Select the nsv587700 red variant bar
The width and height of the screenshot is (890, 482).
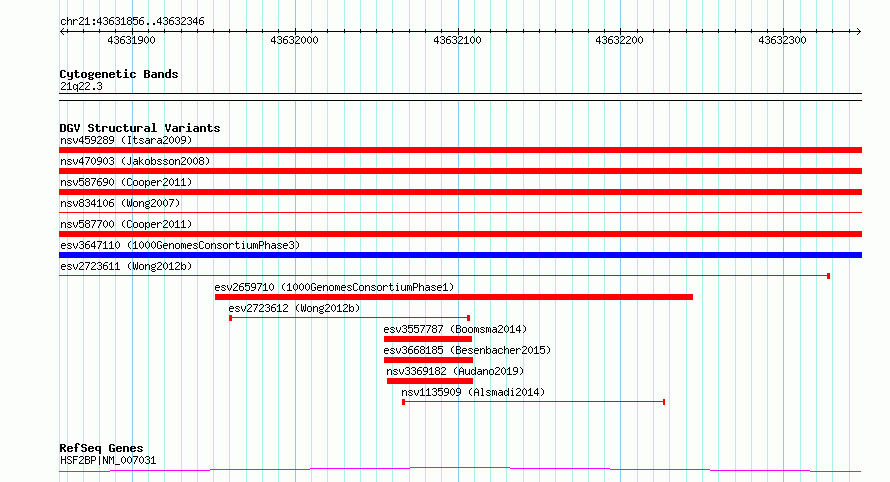[460, 234]
